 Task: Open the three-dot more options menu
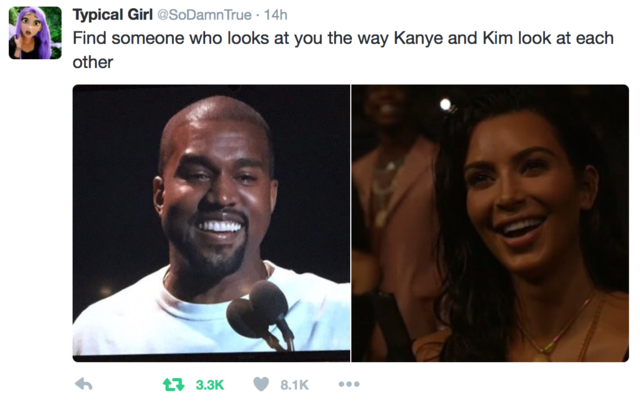[x=349, y=384]
